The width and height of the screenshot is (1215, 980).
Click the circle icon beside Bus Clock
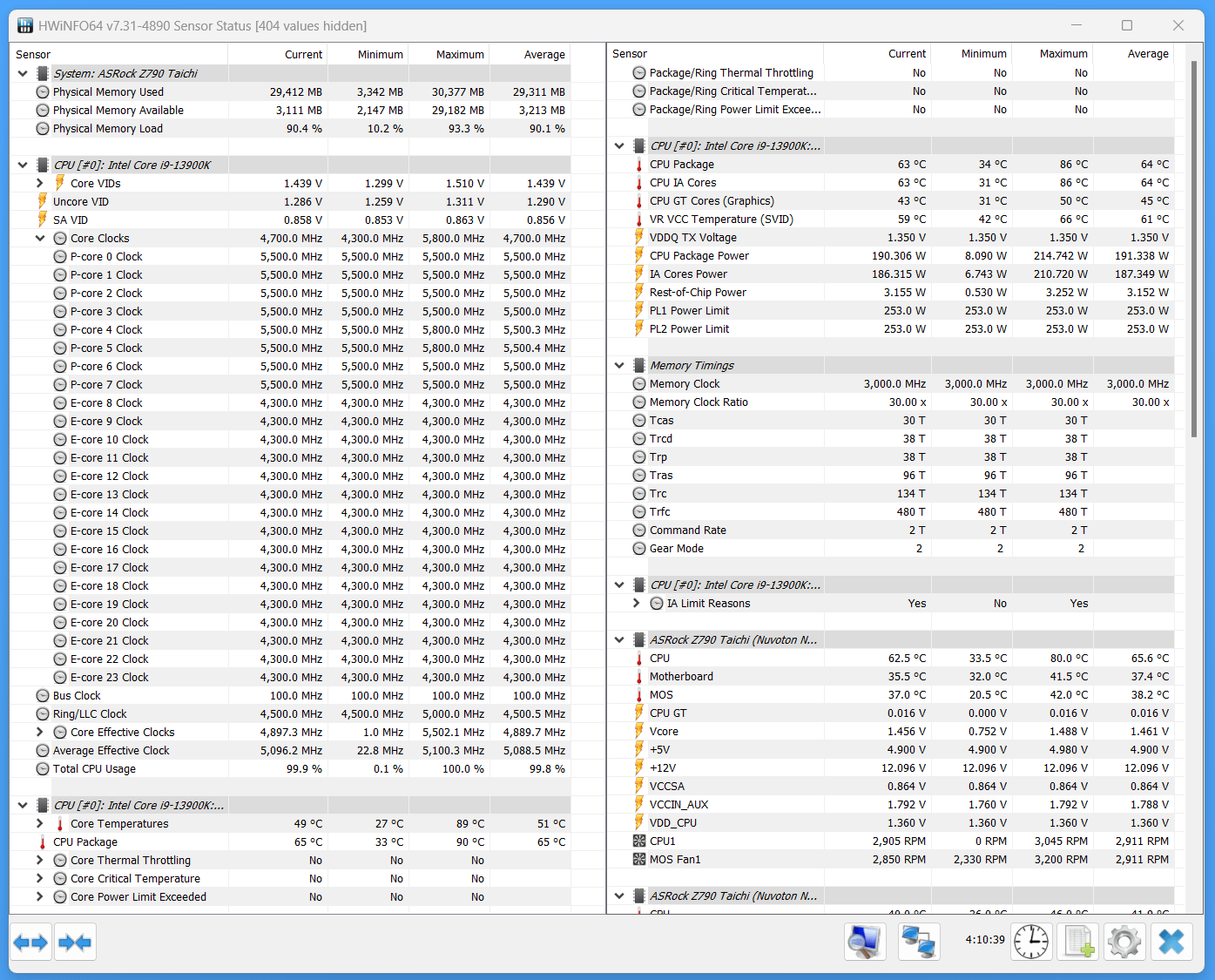tap(43, 696)
